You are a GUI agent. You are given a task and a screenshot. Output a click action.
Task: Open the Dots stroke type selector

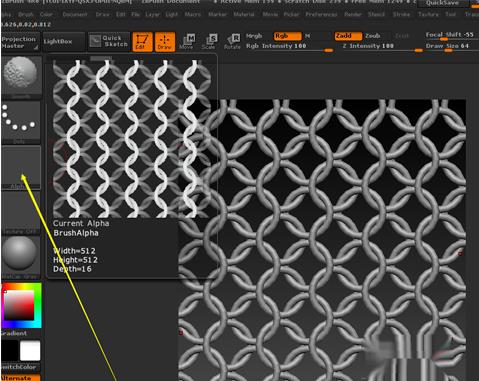pyautogui.click(x=21, y=122)
